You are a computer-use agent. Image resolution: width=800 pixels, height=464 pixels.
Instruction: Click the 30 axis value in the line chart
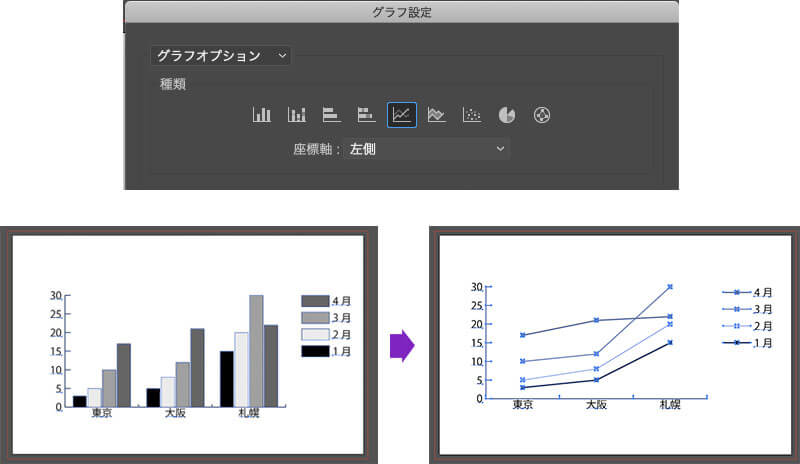click(x=477, y=287)
